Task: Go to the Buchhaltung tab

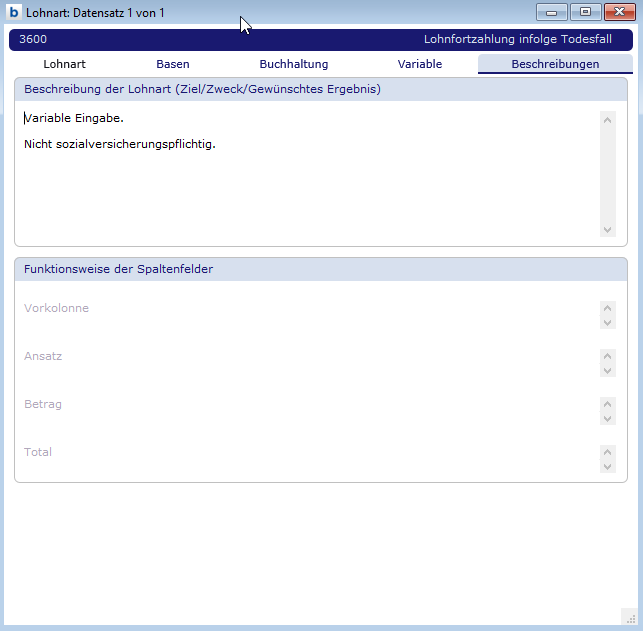Action: 294,64
